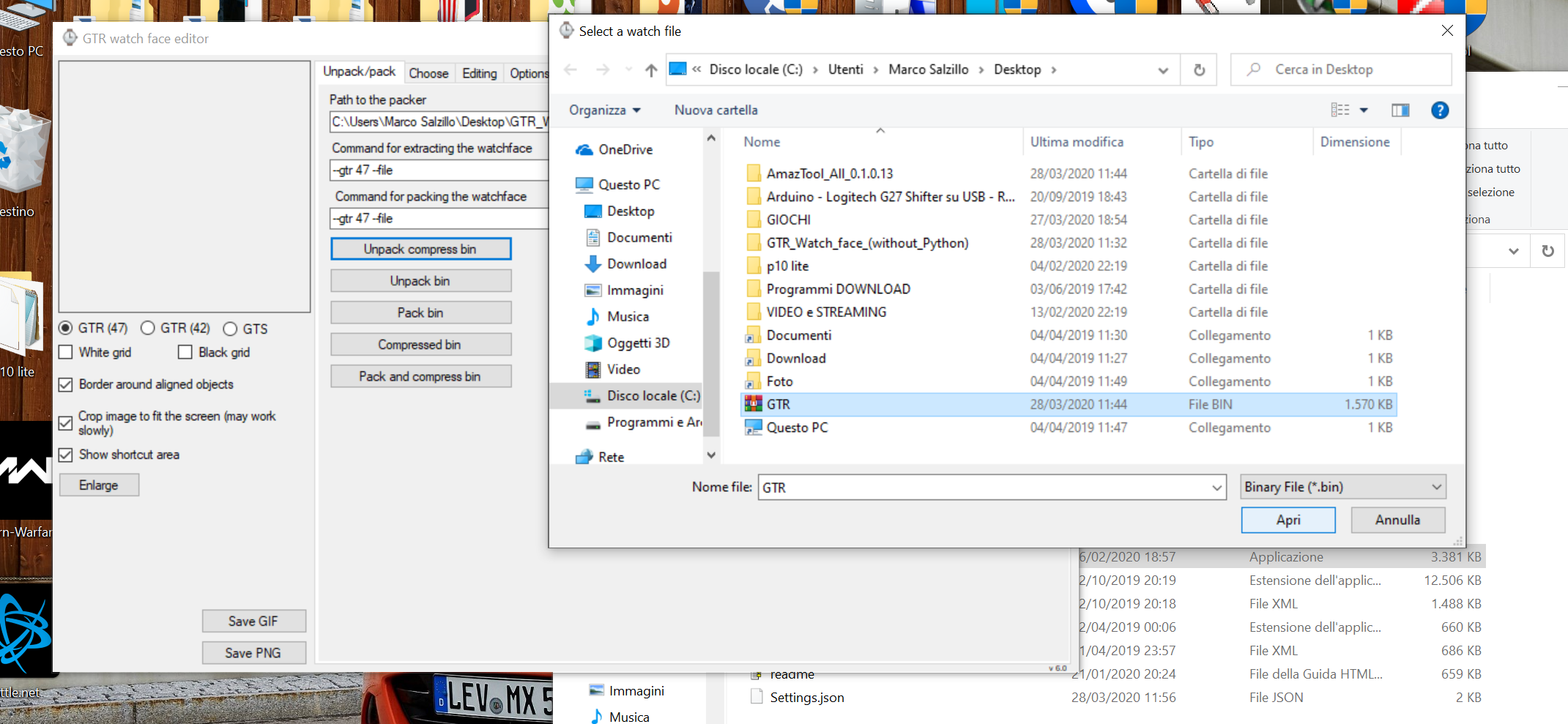The height and width of the screenshot is (724, 1568).
Task: Open the file dialog help icon
Action: pyautogui.click(x=1439, y=110)
